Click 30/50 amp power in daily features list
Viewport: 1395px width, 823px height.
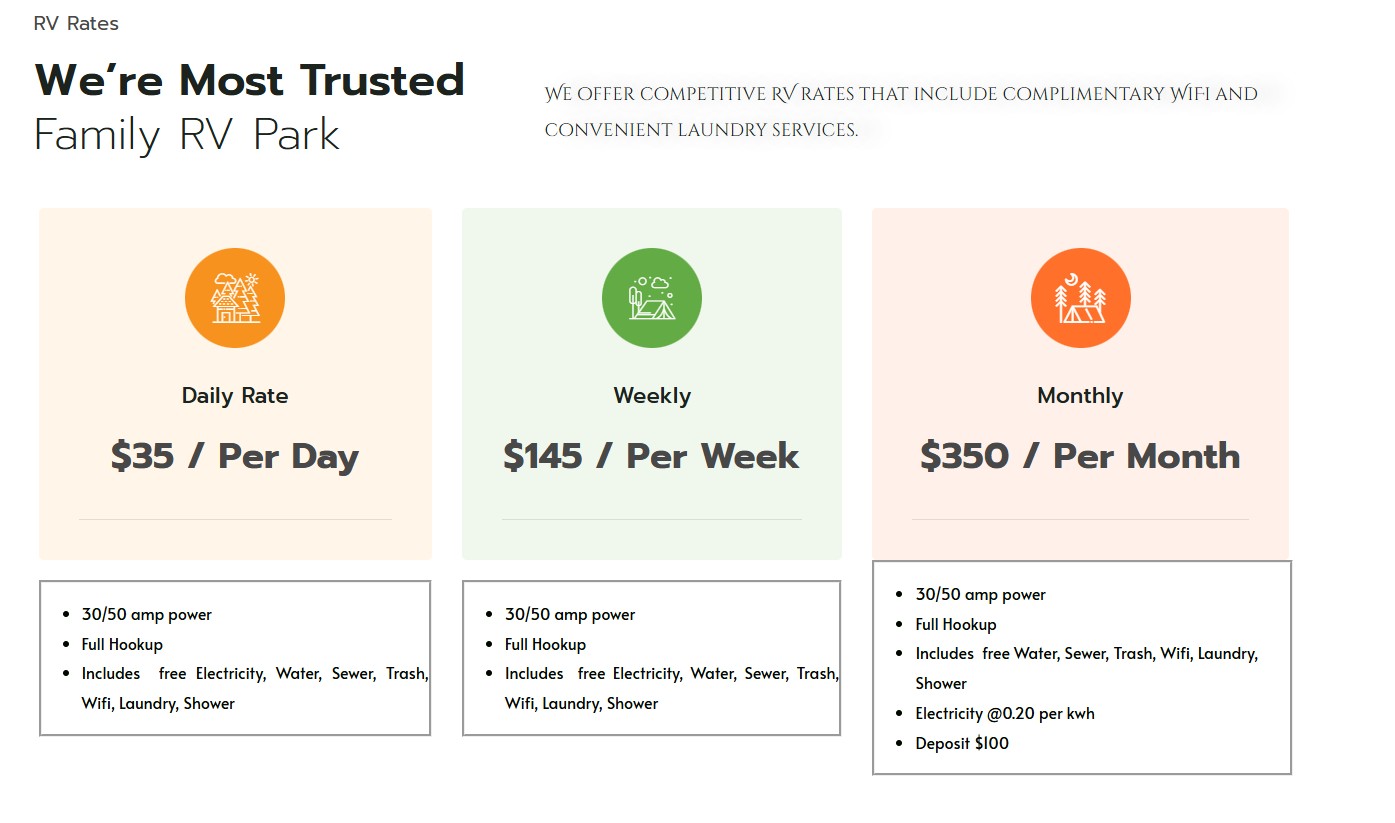(147, 614)
